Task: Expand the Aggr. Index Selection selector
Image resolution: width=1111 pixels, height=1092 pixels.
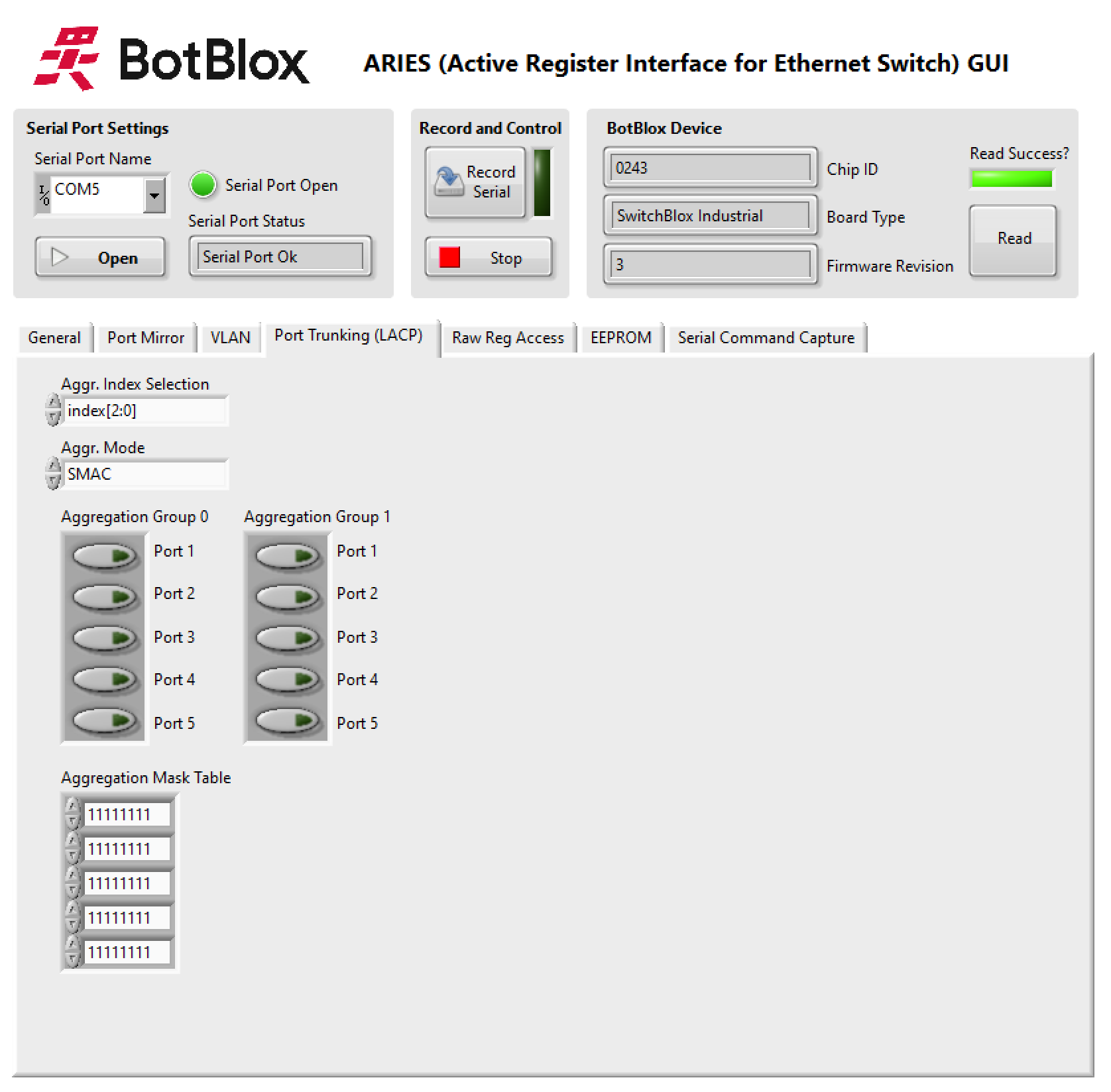Action: pyautogui.click(x=53, y=410)
